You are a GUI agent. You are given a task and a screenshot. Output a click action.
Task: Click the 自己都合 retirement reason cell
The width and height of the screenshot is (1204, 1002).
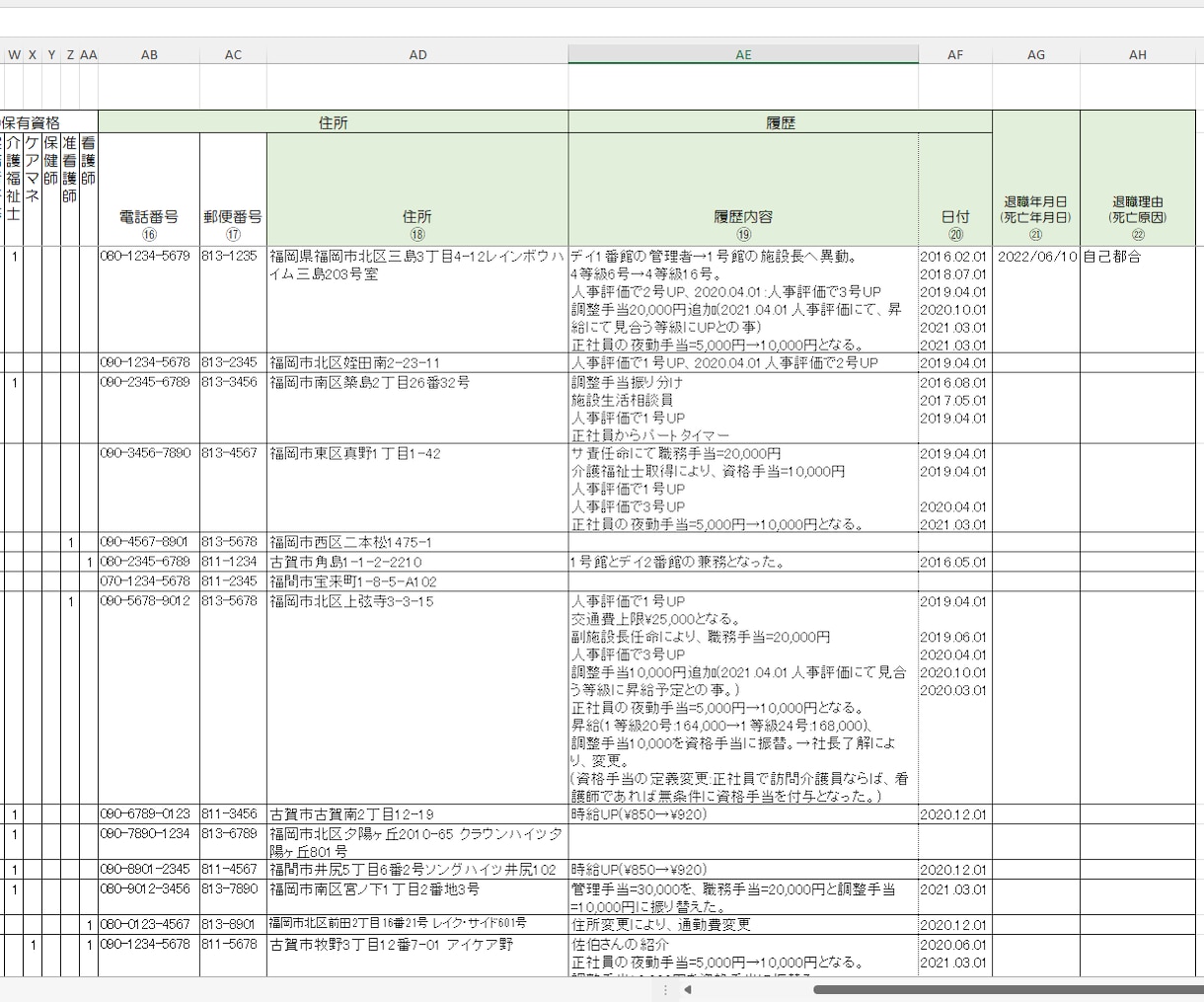1138,300
